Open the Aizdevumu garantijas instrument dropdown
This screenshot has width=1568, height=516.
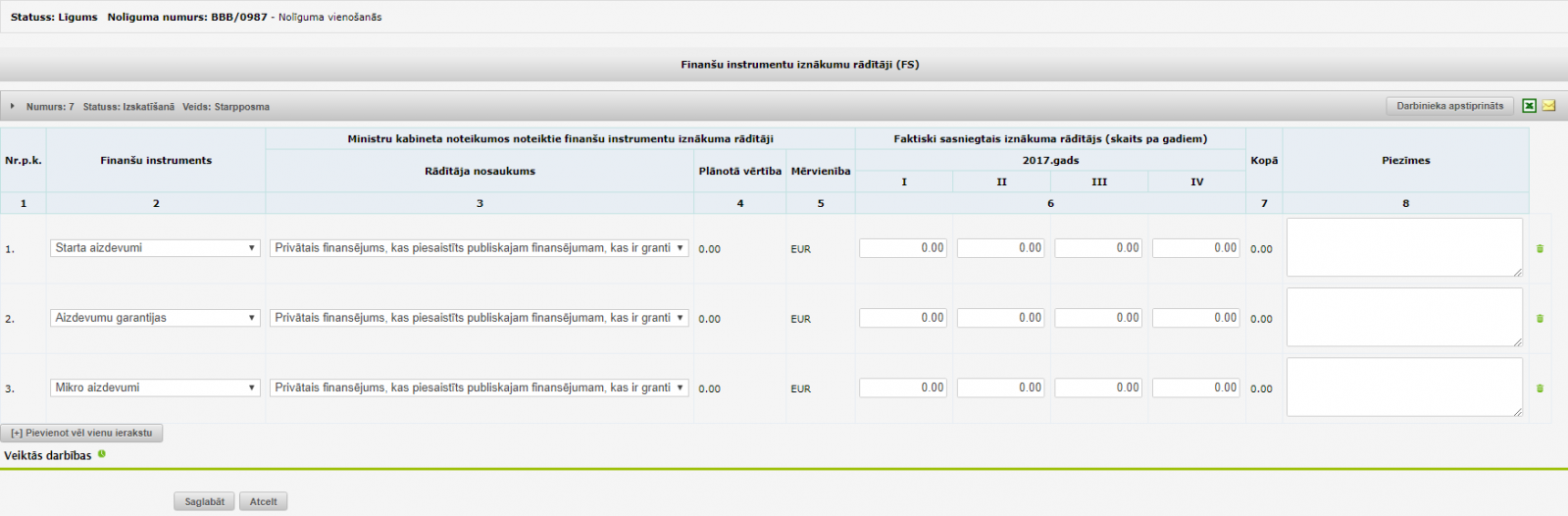coord(155,318)
